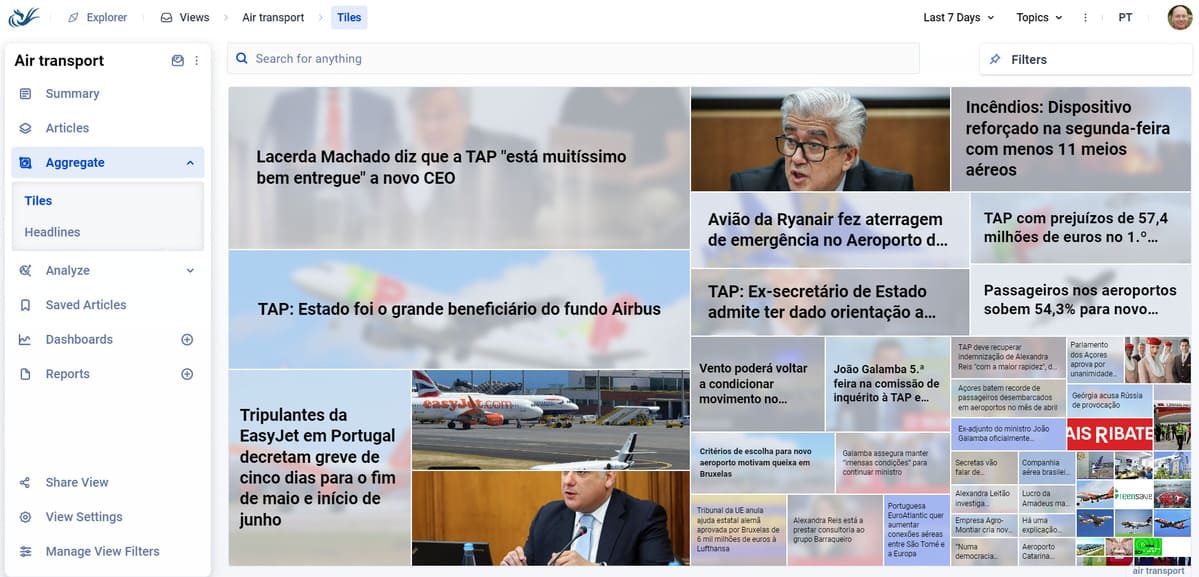Screen dimensions: 1199x577
Task: Go to Saved Articles
Action: coord(85,305)
